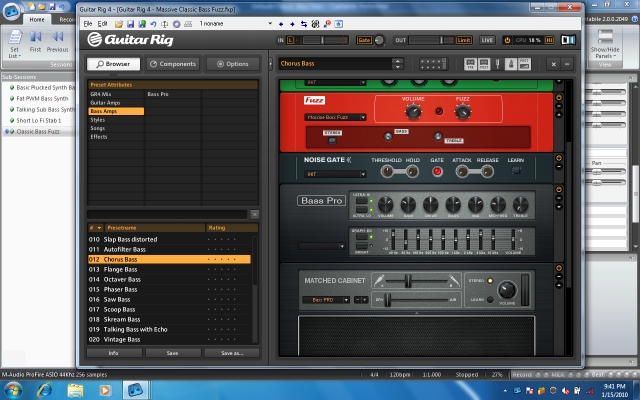
Task: Open Guitar Rig from the Windows taskbar
Action: [135, 390]
